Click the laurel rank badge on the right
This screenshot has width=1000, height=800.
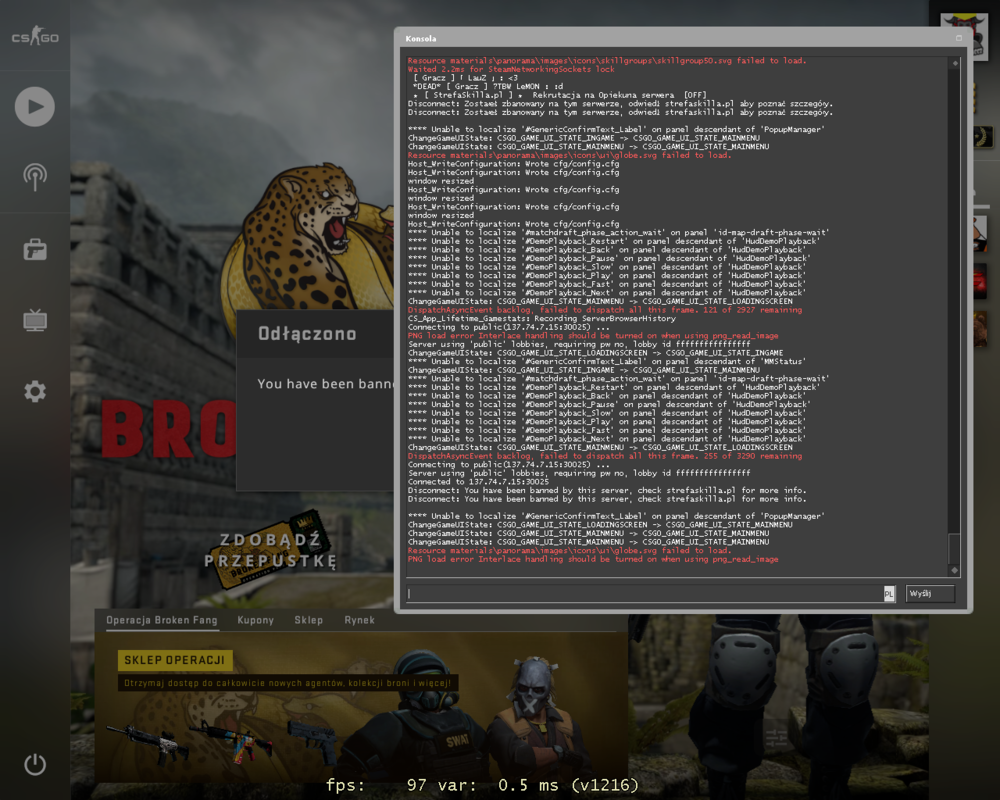[x=983, y=137]
